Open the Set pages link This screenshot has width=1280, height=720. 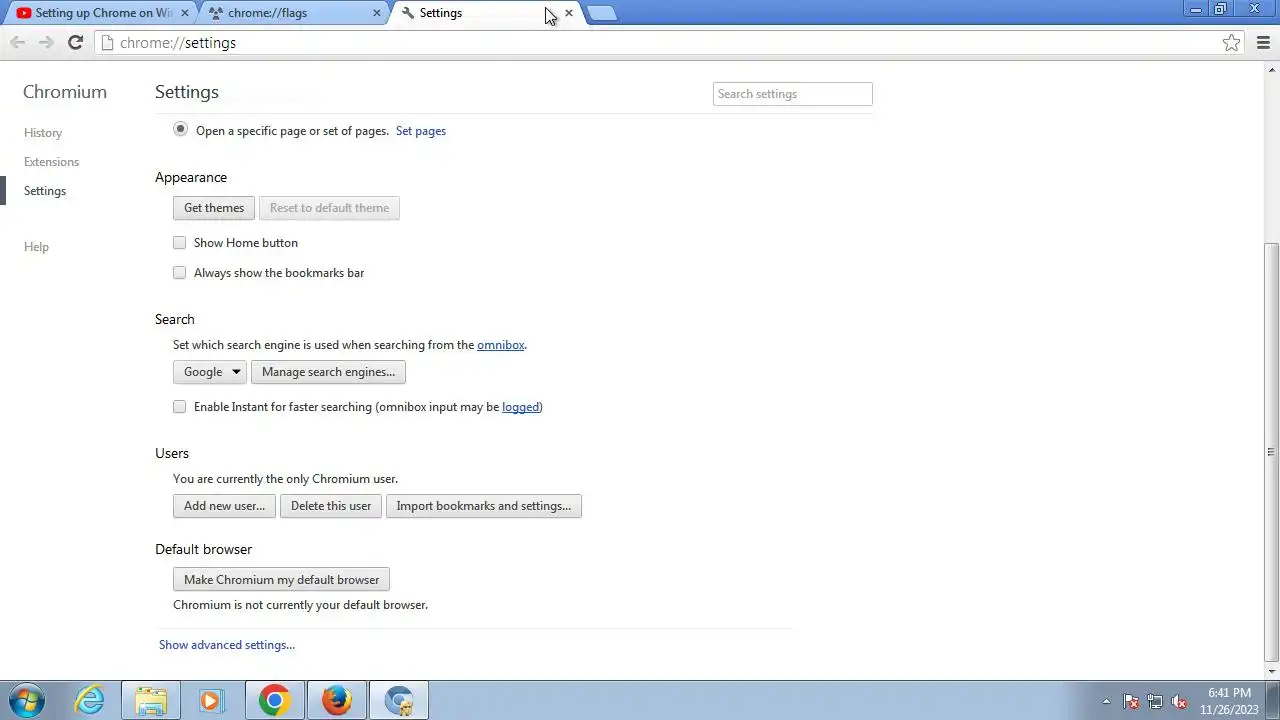click(x=421, y=131)
